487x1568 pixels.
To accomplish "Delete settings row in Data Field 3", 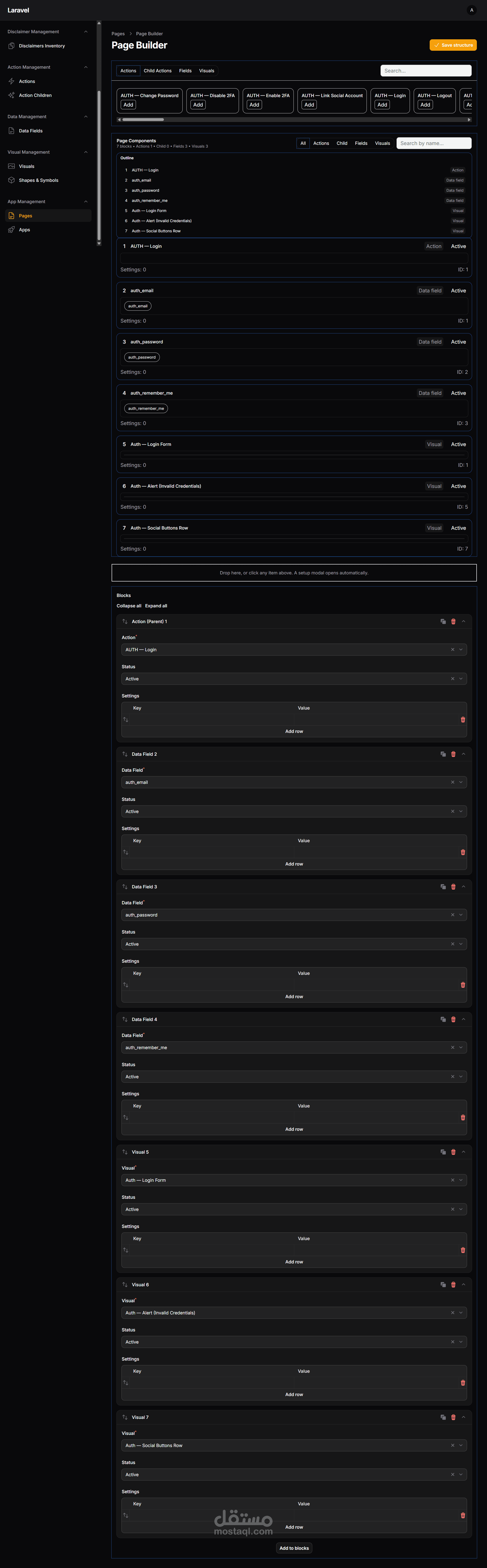I will [463, 985].
